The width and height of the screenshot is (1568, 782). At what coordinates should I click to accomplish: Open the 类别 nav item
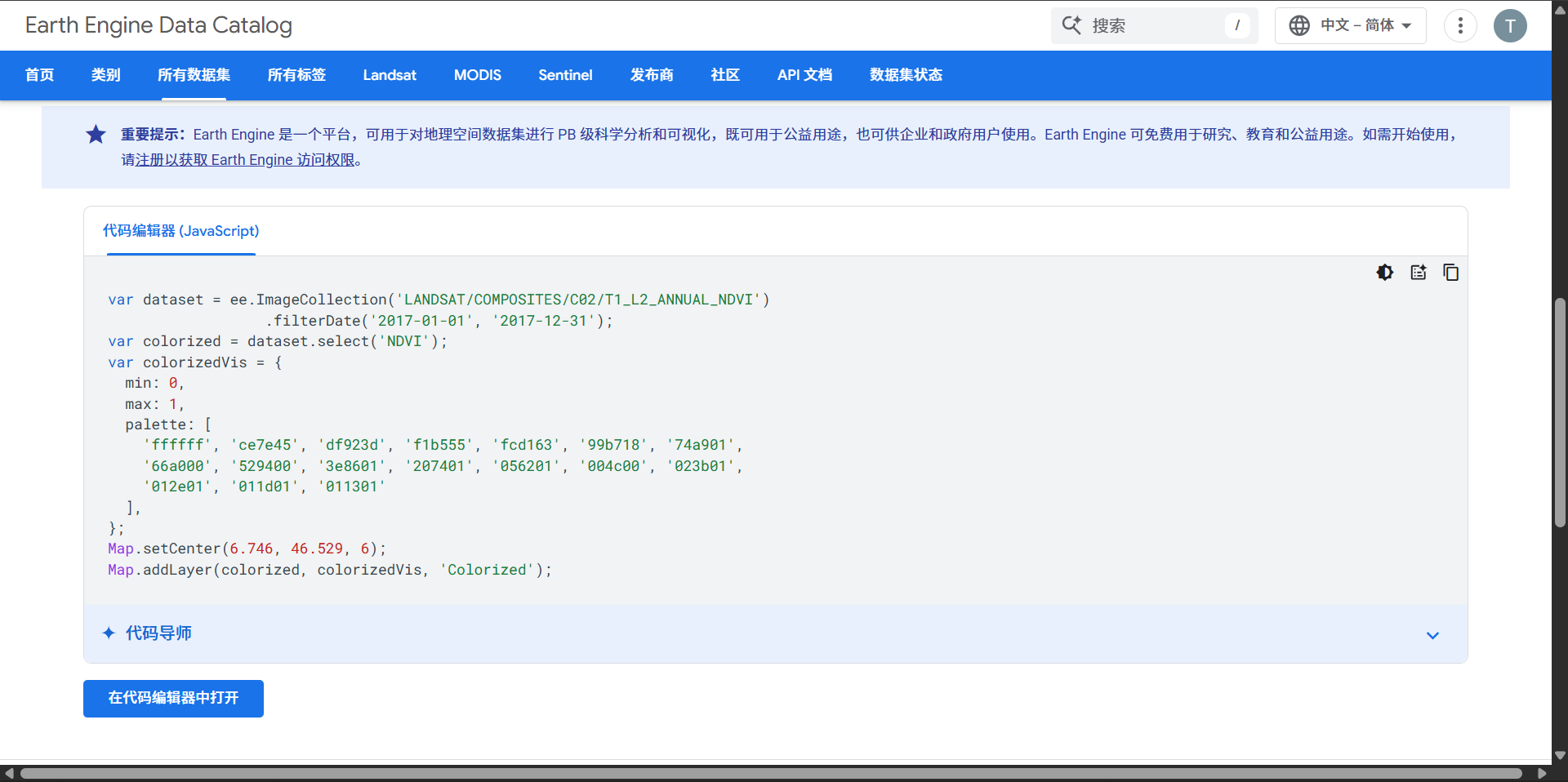pyautogui.click(x=106, y=75)
